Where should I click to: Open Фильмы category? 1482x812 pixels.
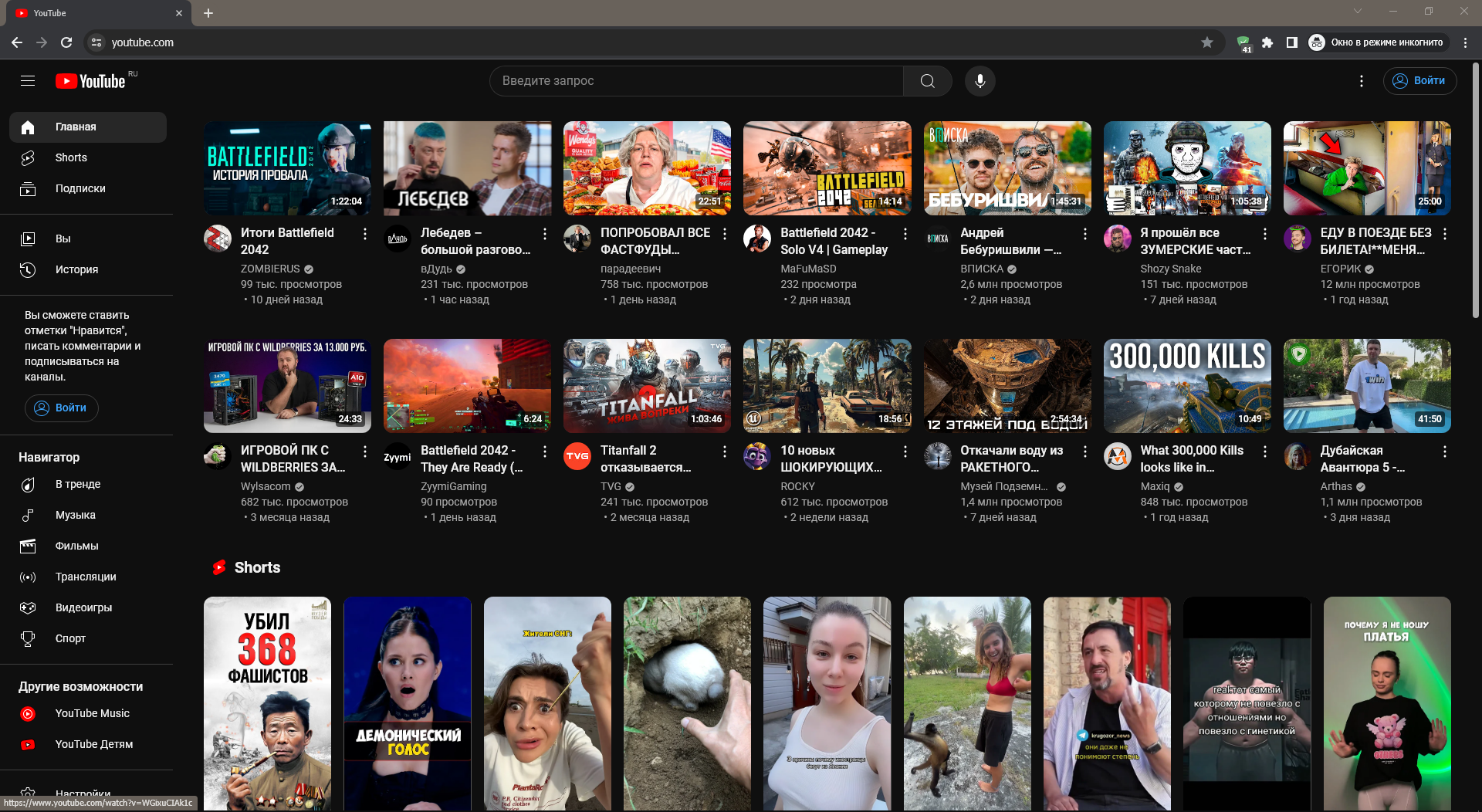(x=88, y=546)
